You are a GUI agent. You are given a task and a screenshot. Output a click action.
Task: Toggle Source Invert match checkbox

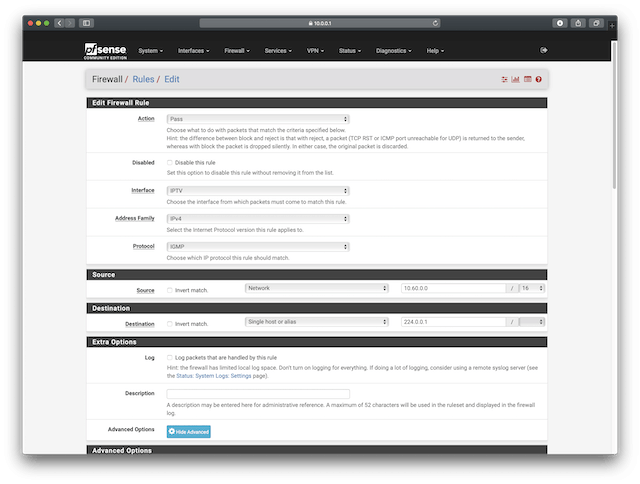click(169, 290)
